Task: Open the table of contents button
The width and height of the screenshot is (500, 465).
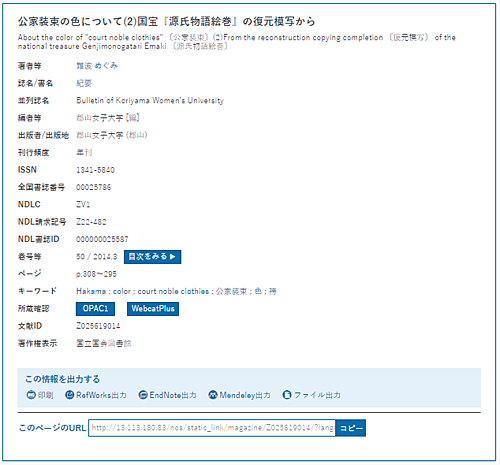Action: (153, 257)
